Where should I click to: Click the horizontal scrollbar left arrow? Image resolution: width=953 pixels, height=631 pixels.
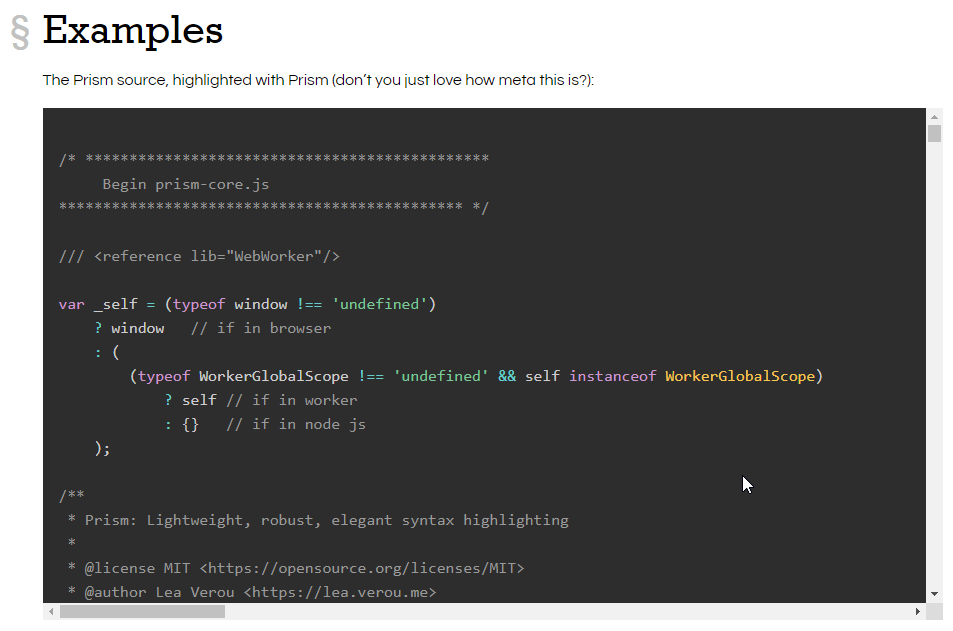point(51,611)
